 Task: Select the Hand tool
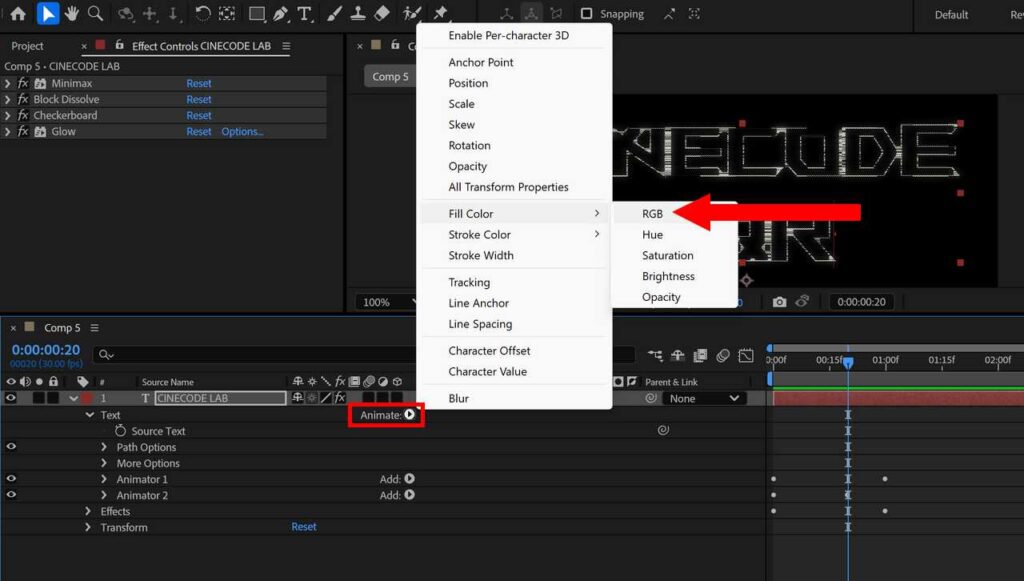click(72, 14)
